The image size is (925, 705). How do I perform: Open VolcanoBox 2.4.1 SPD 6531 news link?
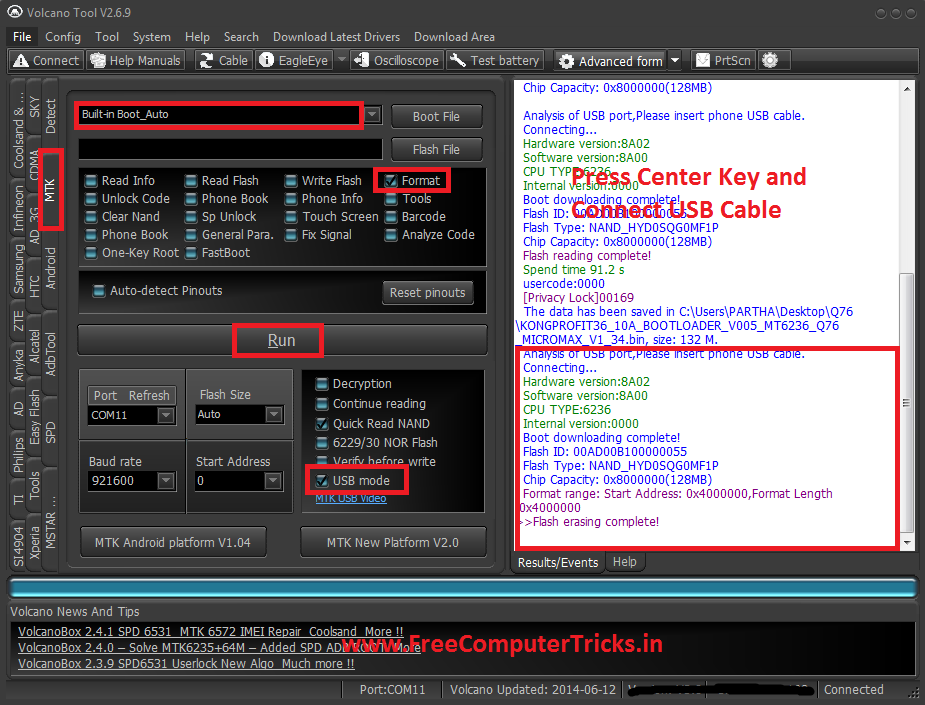pos(211,631)
